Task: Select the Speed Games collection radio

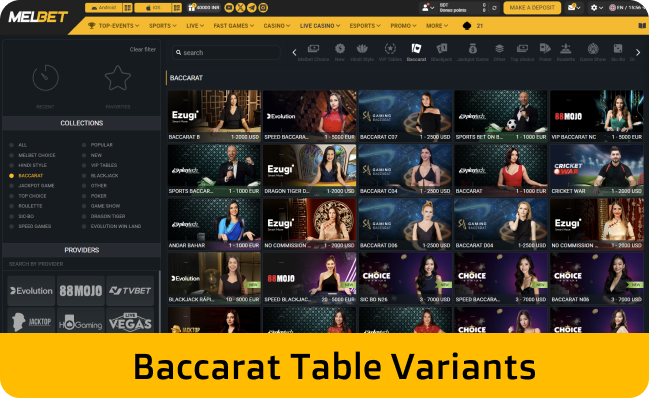Action: click(11, 226)
